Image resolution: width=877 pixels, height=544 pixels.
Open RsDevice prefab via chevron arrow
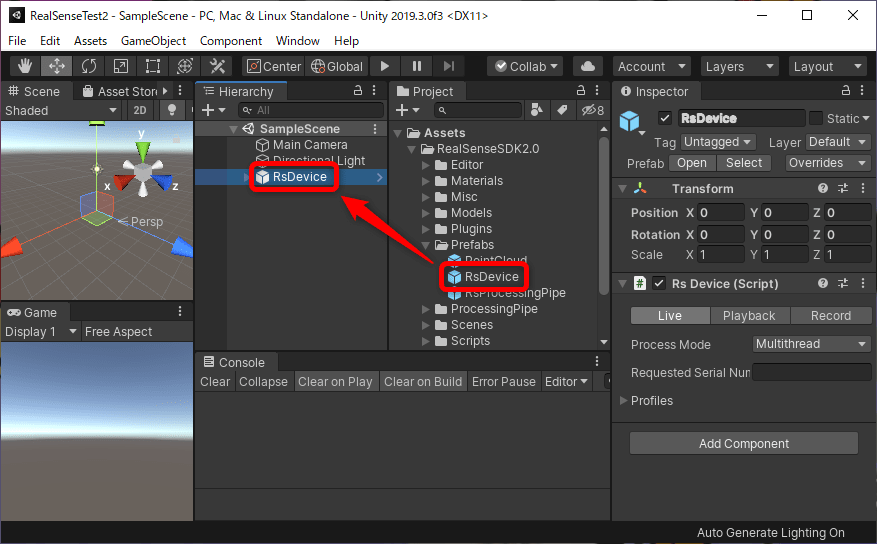(380, 177)
